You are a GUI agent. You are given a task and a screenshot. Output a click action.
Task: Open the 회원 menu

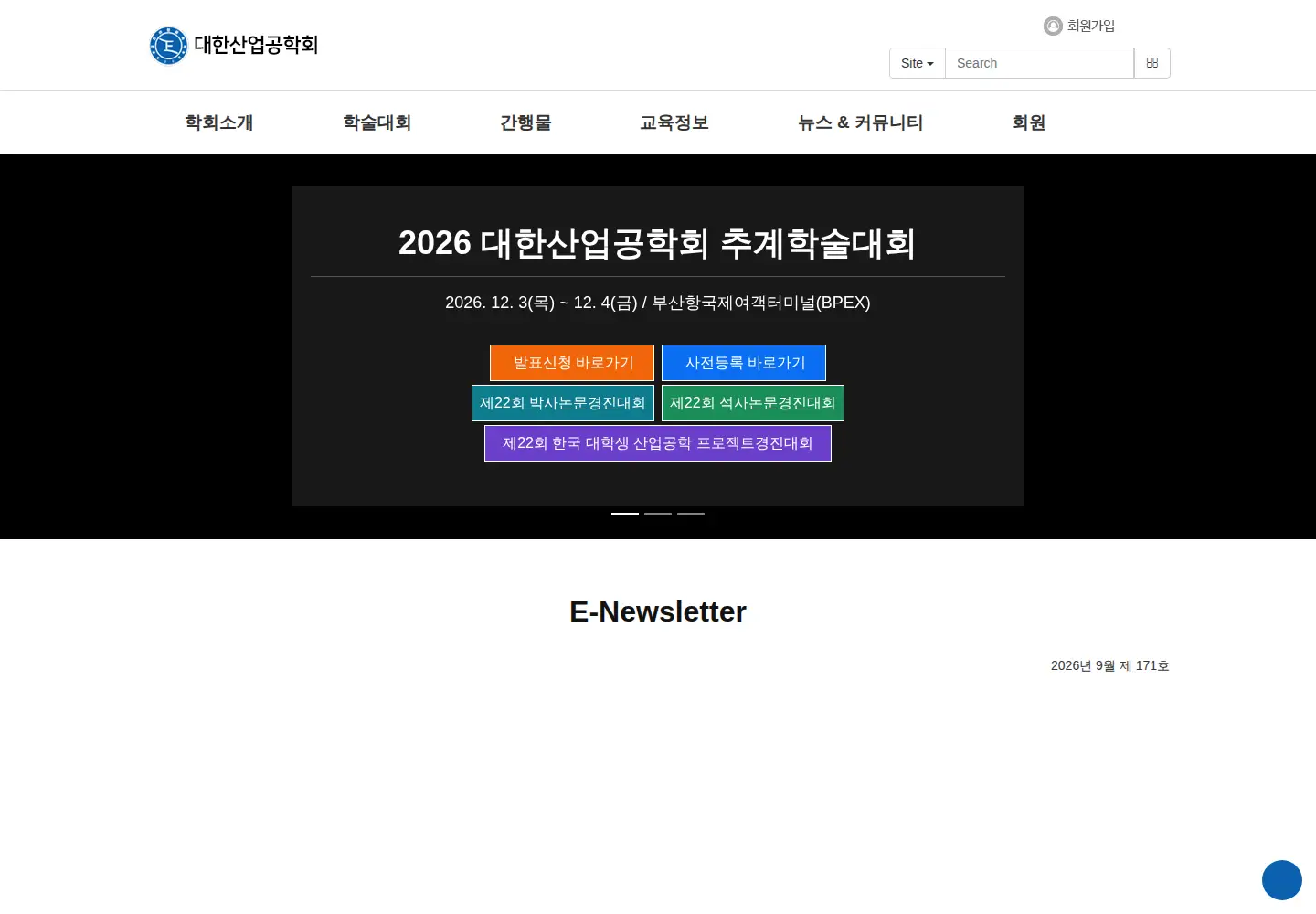(x=1029, y=122)
